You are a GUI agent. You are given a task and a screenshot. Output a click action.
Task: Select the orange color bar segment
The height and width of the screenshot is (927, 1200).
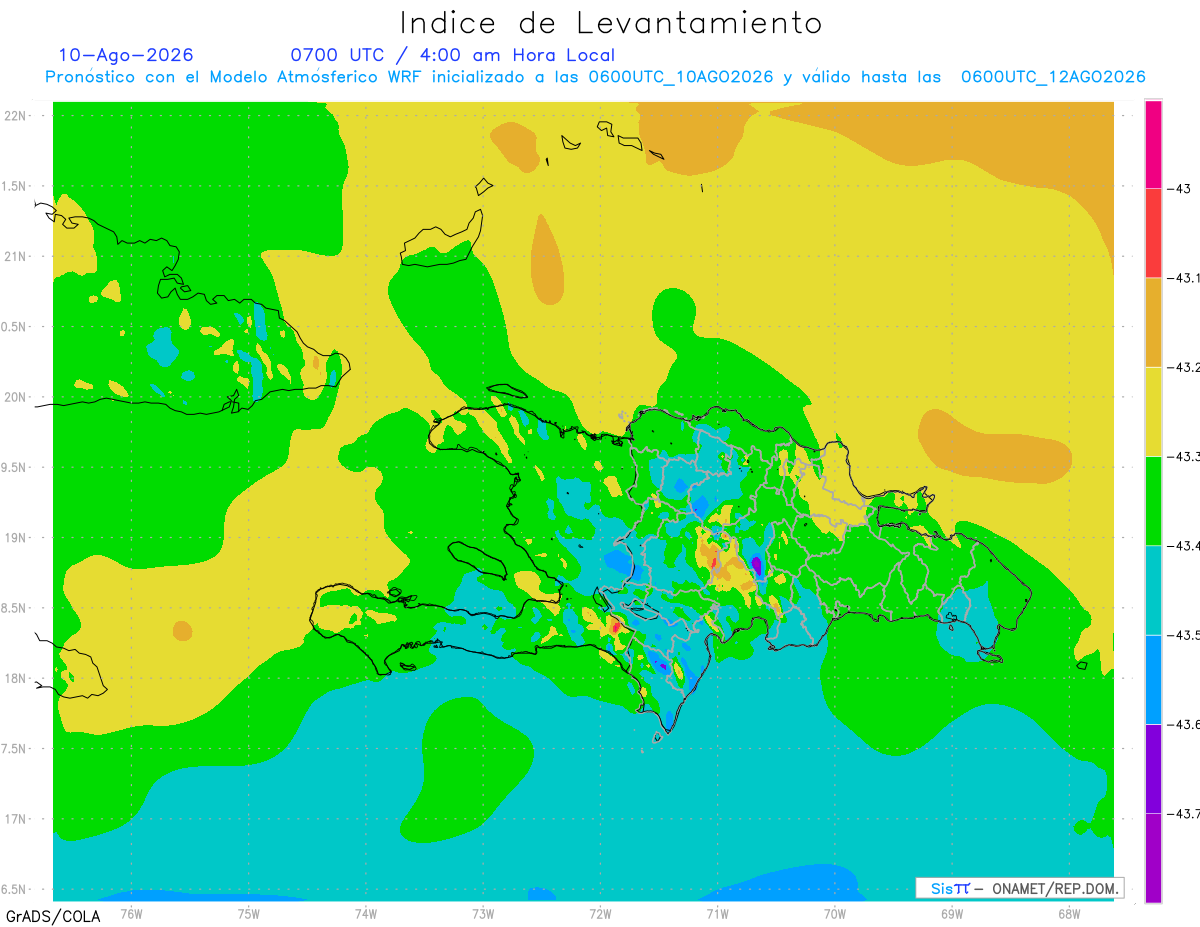1153,322
